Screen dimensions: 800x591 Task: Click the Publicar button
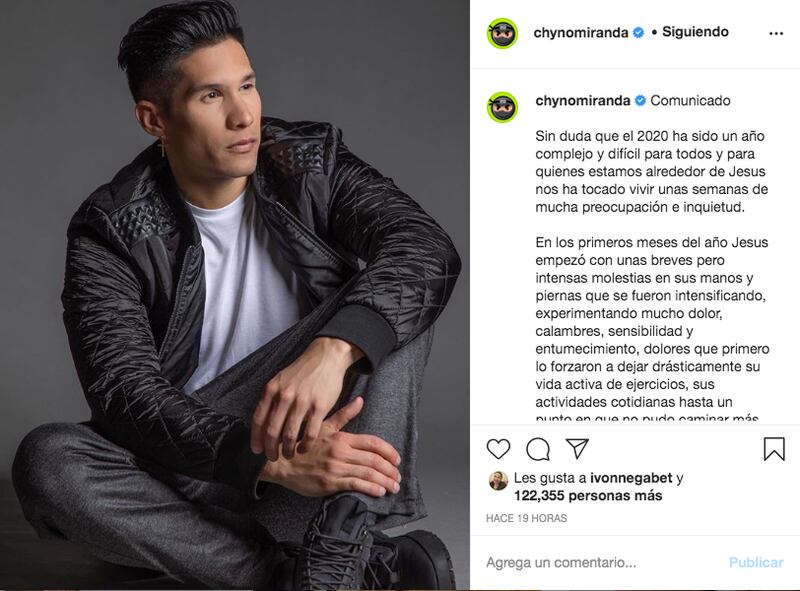coord(756,562)
